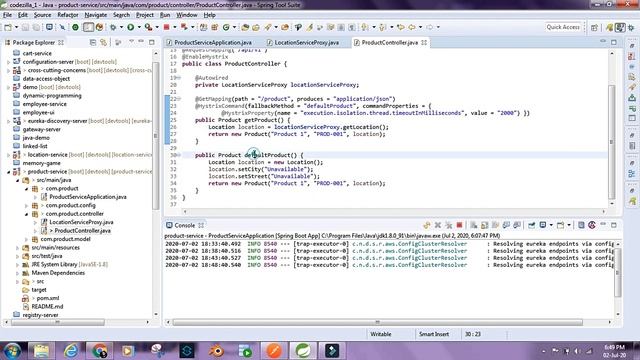The height and width of the screenshot is (360, 640).
Task: Toggle Pin Console button
Action: pyautogui.click(x=531, y=225)
